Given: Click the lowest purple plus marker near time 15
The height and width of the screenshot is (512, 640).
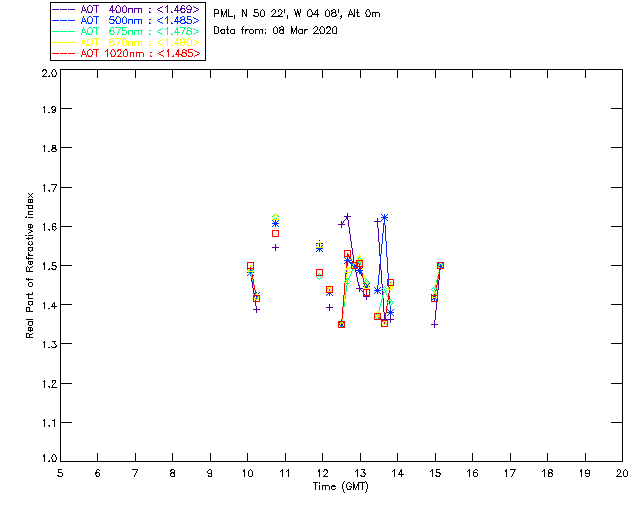Looking at the screenshot, I should (434, 324).
